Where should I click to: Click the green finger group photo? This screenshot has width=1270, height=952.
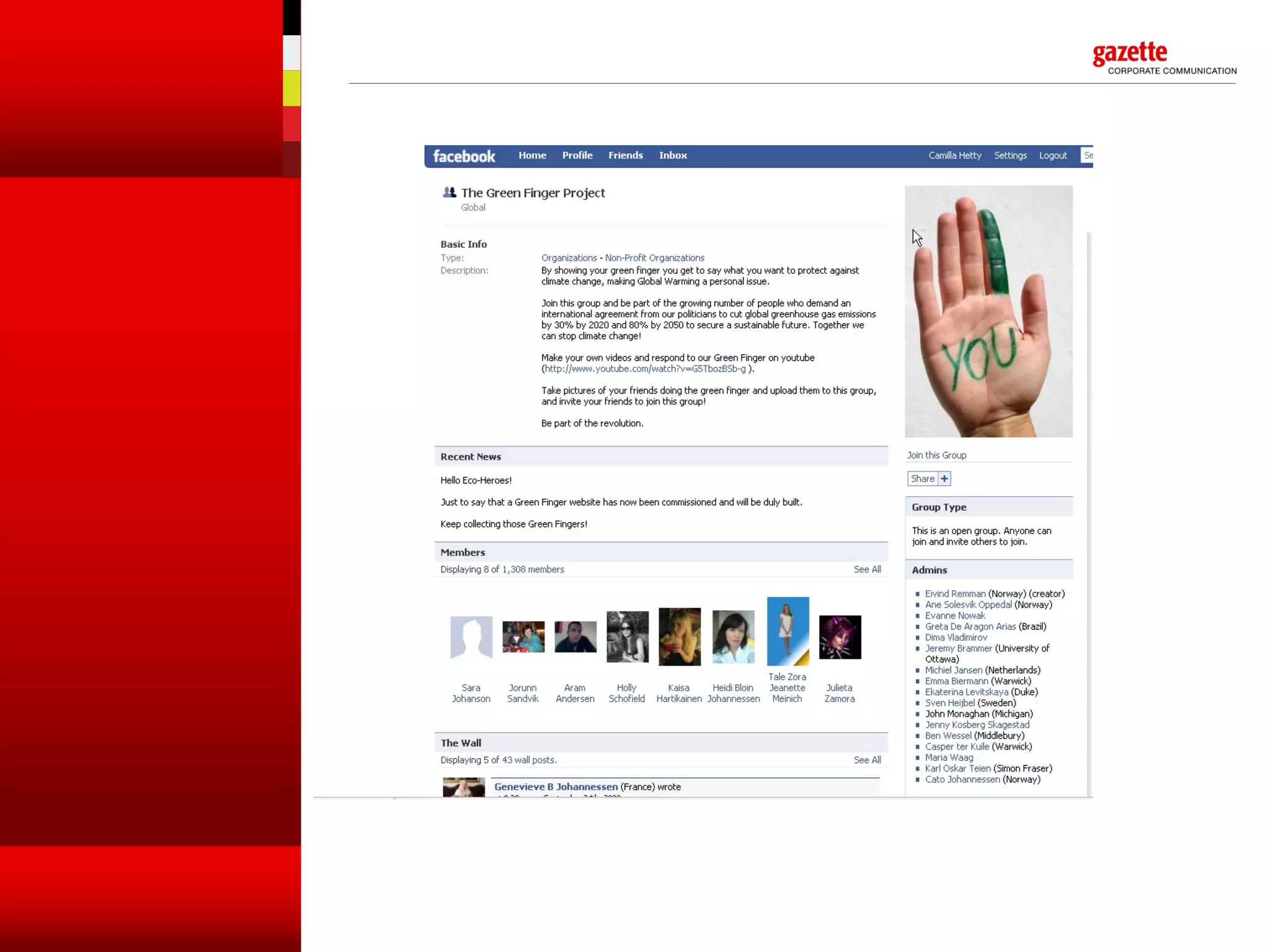[x=988, y=312]
